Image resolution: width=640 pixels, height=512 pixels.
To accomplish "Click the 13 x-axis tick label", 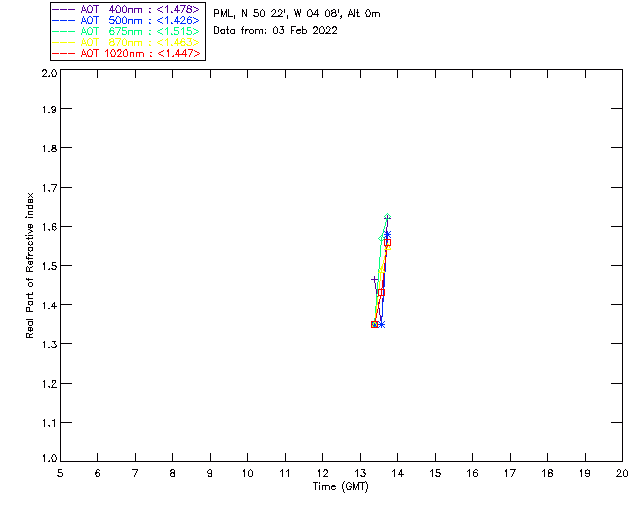I will click(360, 473).
